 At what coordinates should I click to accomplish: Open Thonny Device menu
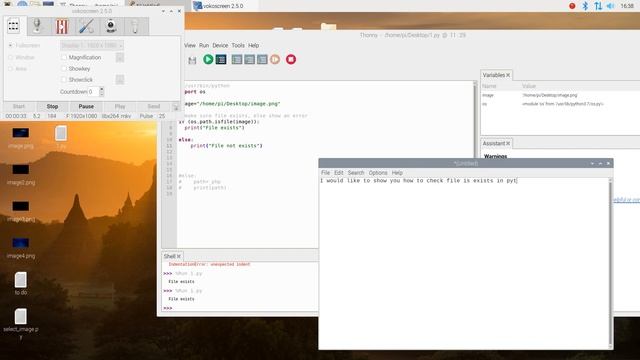(x=220, y=45)
